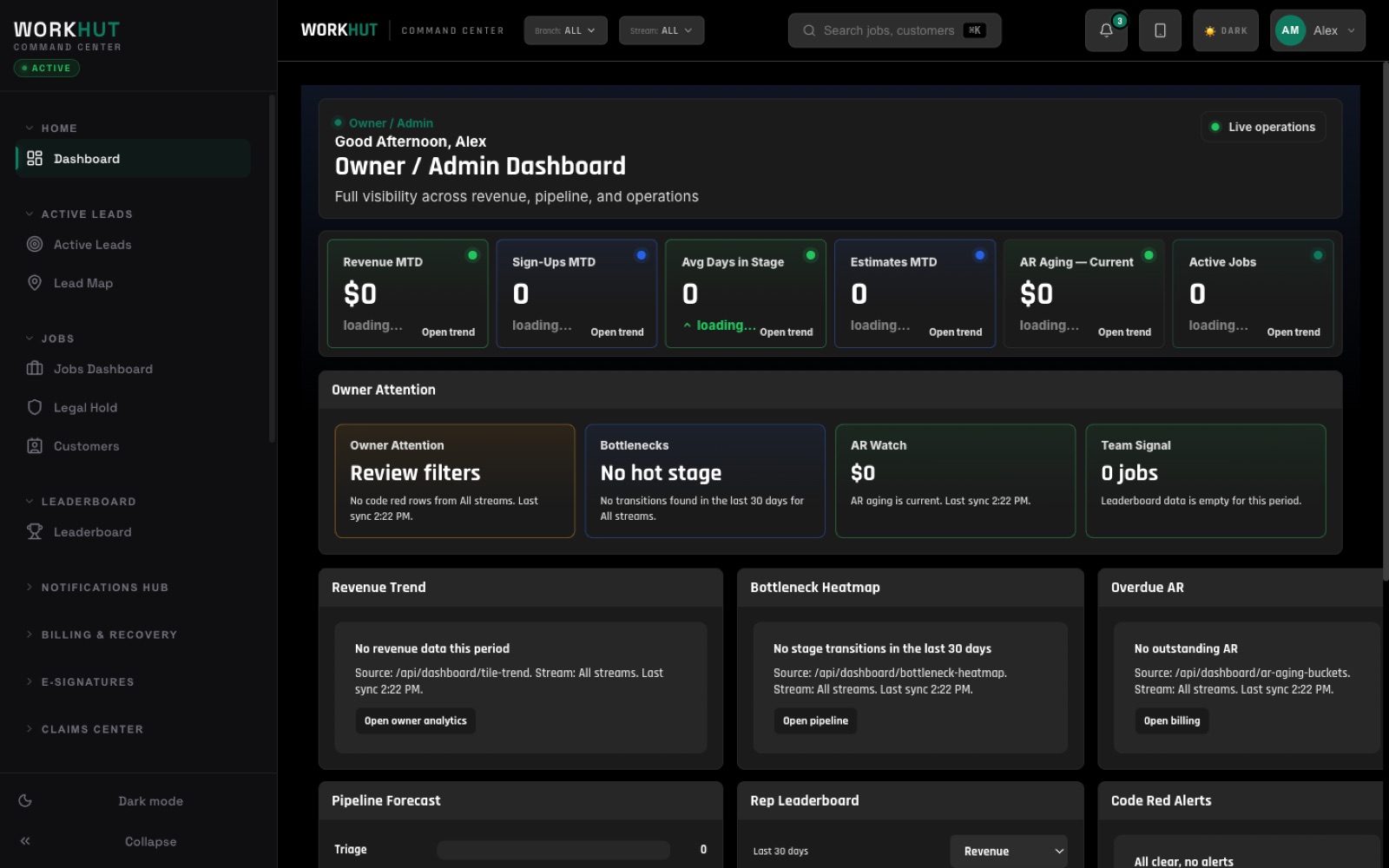The height and width of the screenshot is (868, 1389).
Task: Click Open owner analytics button
Action: point(415,721)
